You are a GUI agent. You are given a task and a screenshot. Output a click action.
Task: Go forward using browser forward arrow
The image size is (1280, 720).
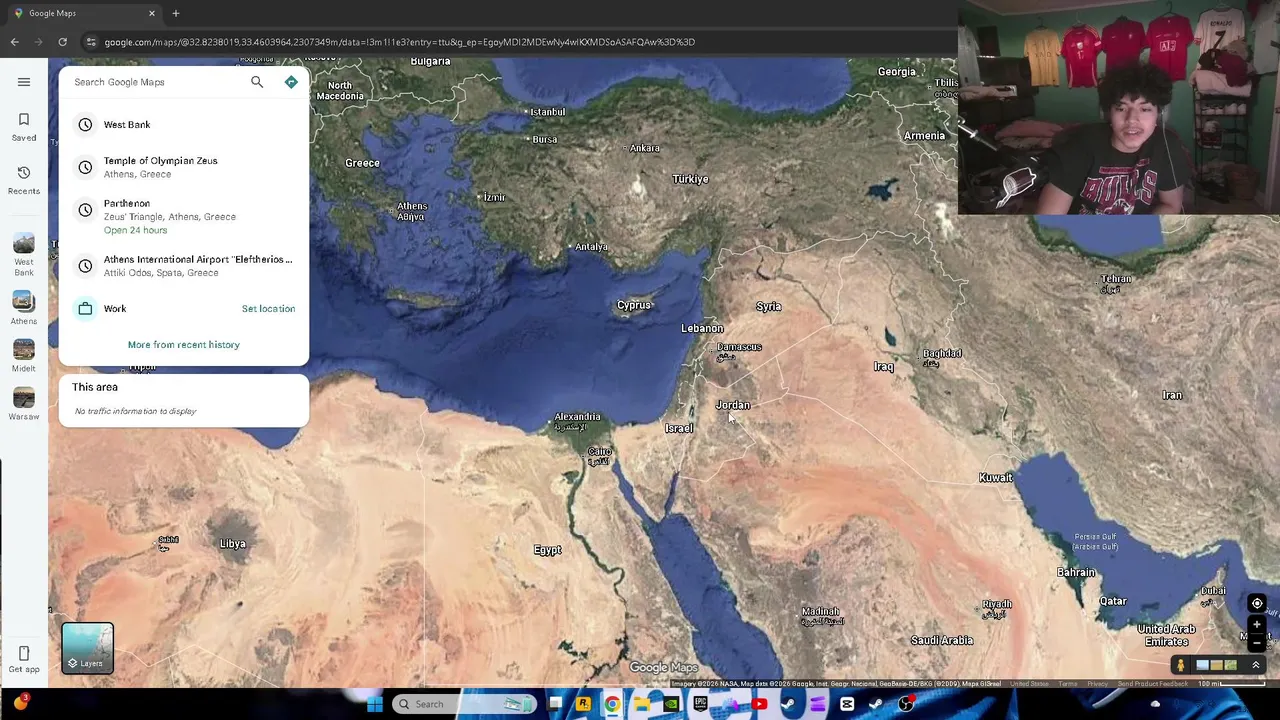tap(38, 42)
